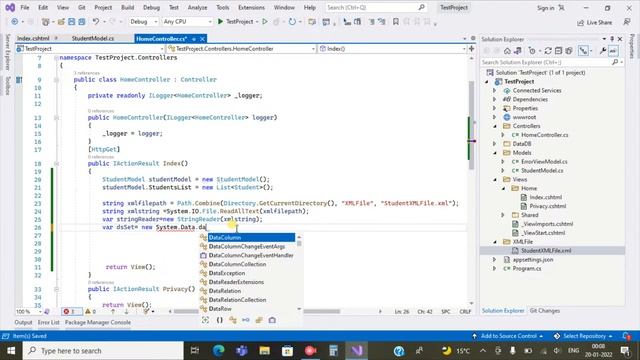Image resolution: width=640 pixels, height=360 pixels.
Task: Open Index() member navigation dropdown
Action: point(392,49)
